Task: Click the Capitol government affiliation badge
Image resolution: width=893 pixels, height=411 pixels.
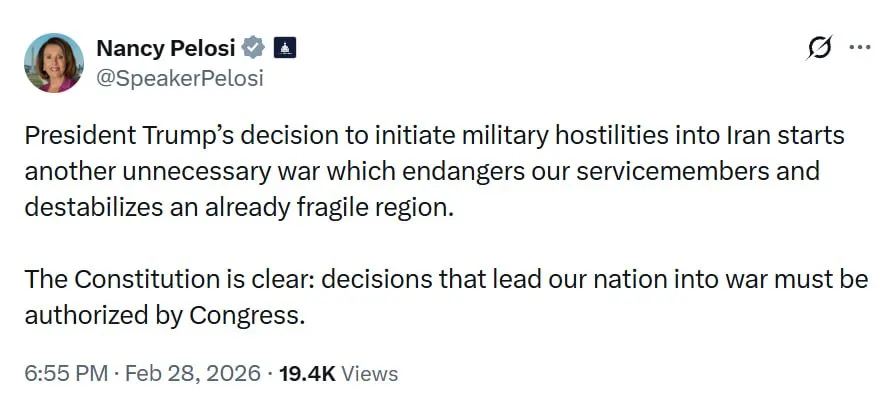Action: pos(285,49)
